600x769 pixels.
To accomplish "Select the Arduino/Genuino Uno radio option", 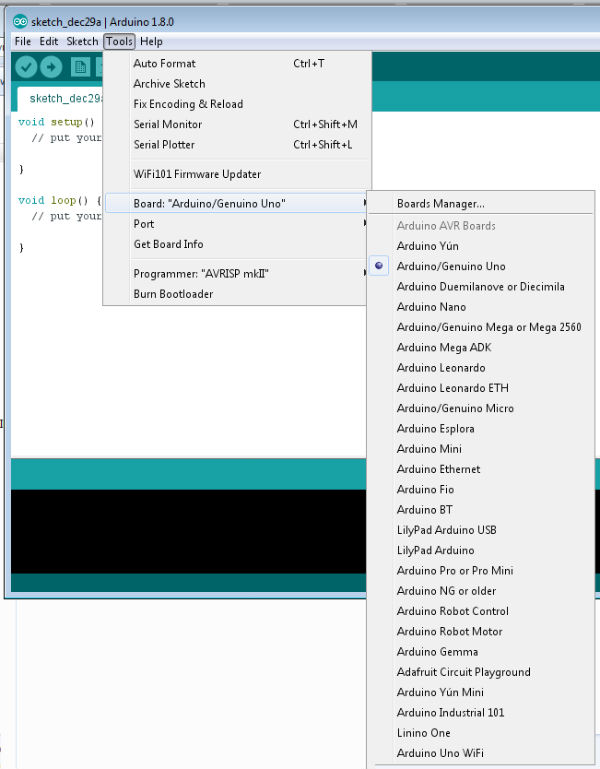I will (451, 266).
